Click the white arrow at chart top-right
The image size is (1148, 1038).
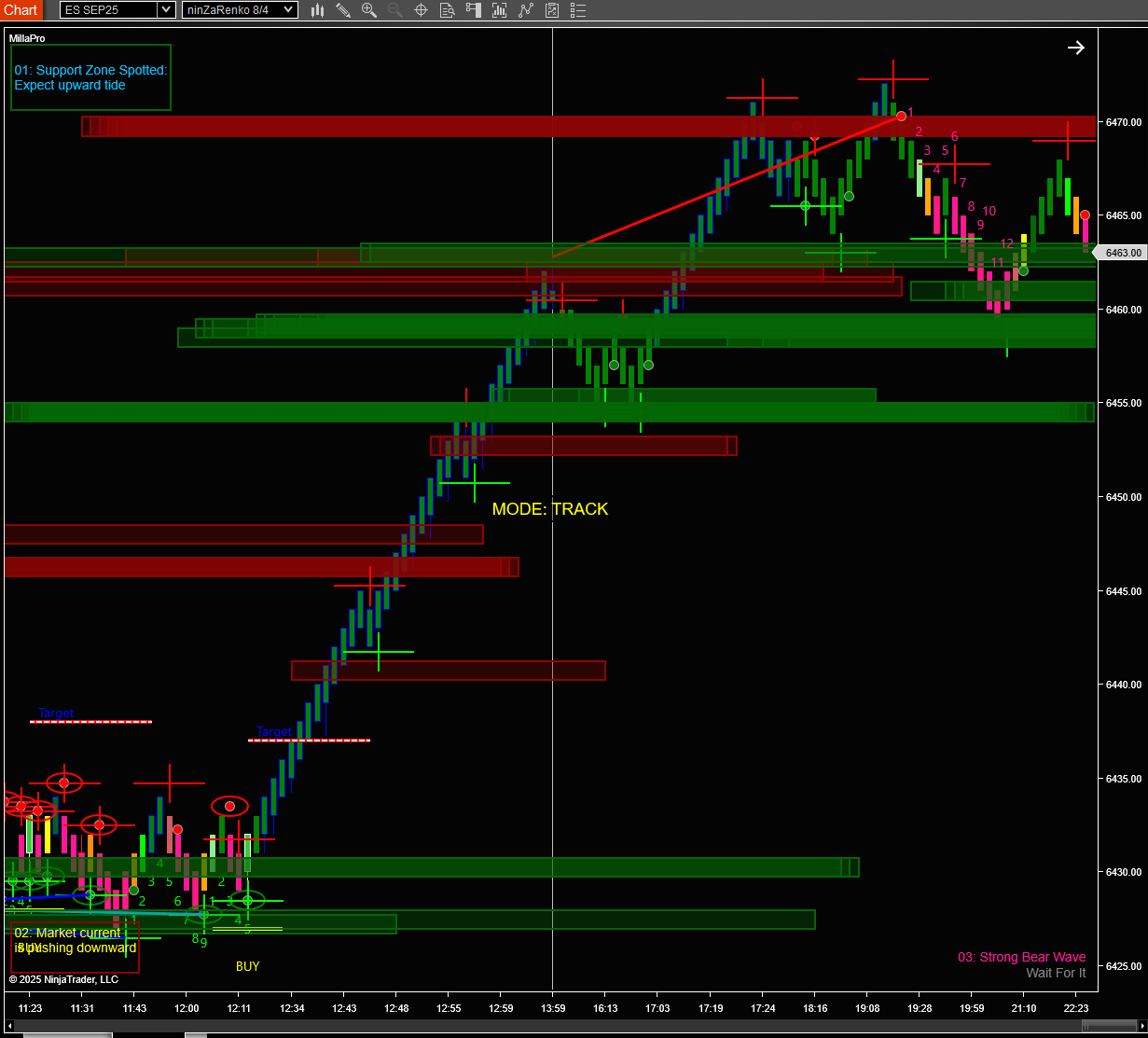[x=1076, y=48]
